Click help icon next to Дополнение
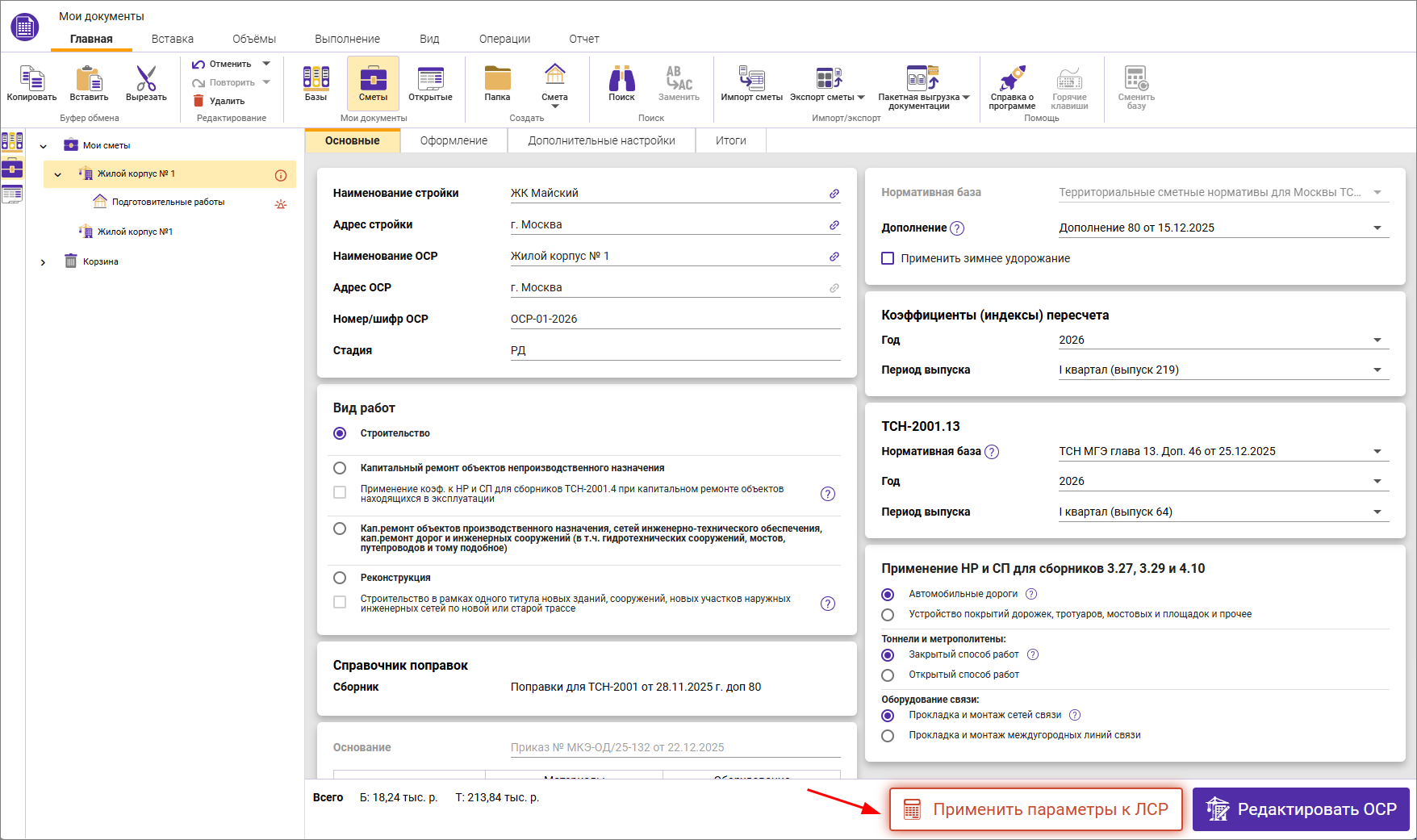This screenshot has width=1417, height=840. (957, 228)
